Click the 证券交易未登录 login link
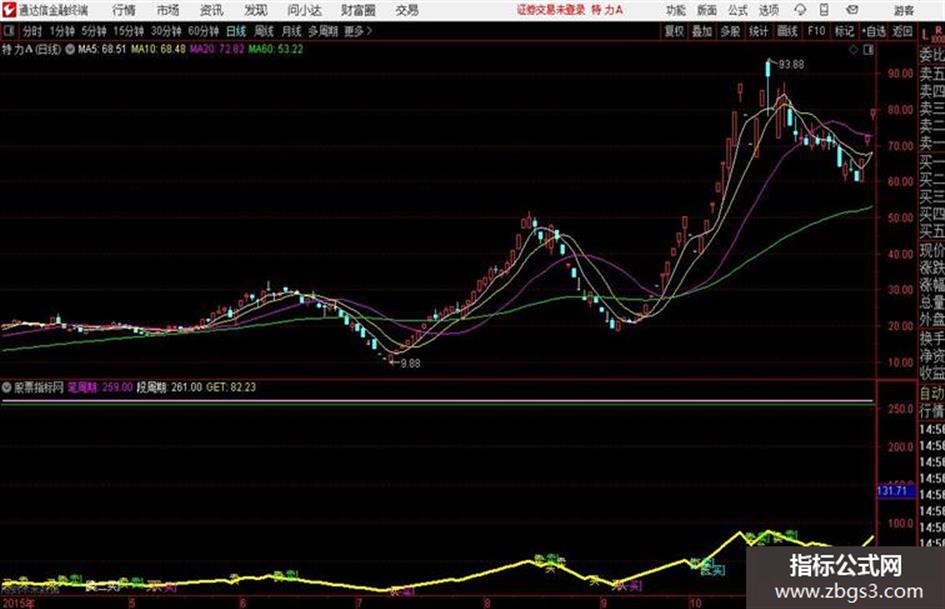 click(x=551, y=10)
